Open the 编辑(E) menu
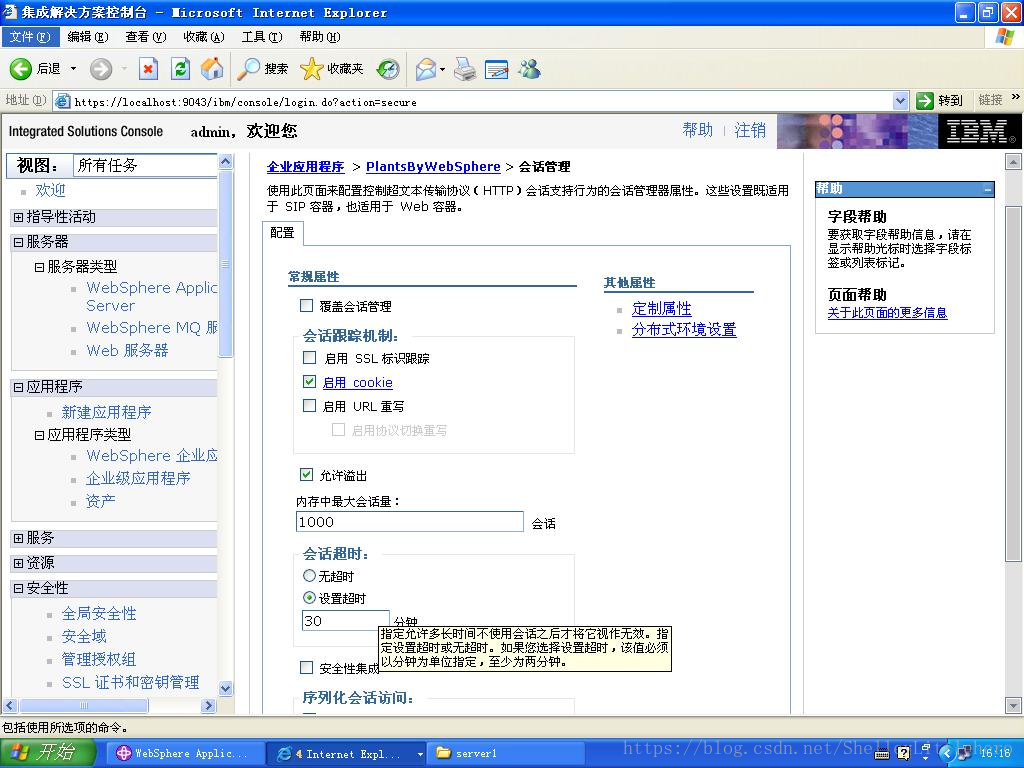The image size is (1024, 768). point(88,37)
